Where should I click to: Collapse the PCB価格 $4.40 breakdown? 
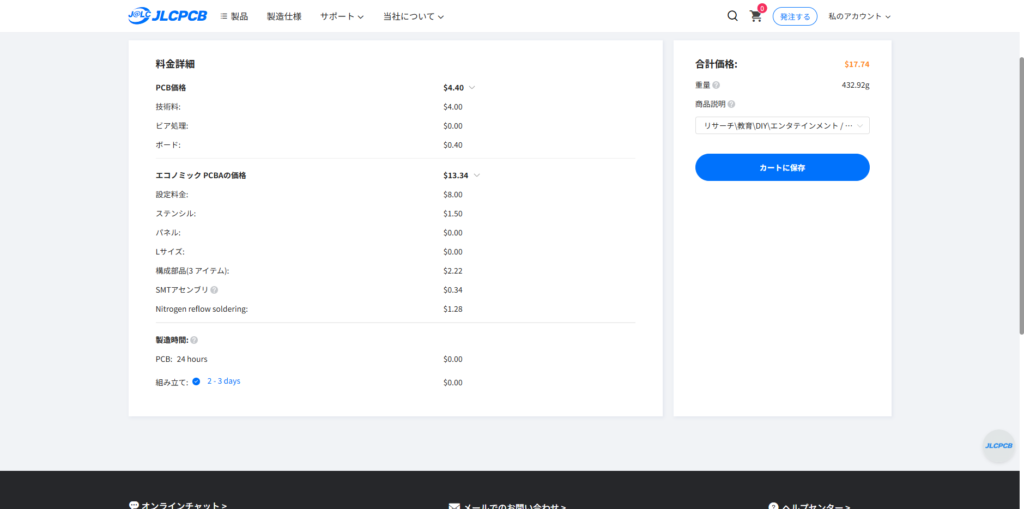[x=472, y=88]
